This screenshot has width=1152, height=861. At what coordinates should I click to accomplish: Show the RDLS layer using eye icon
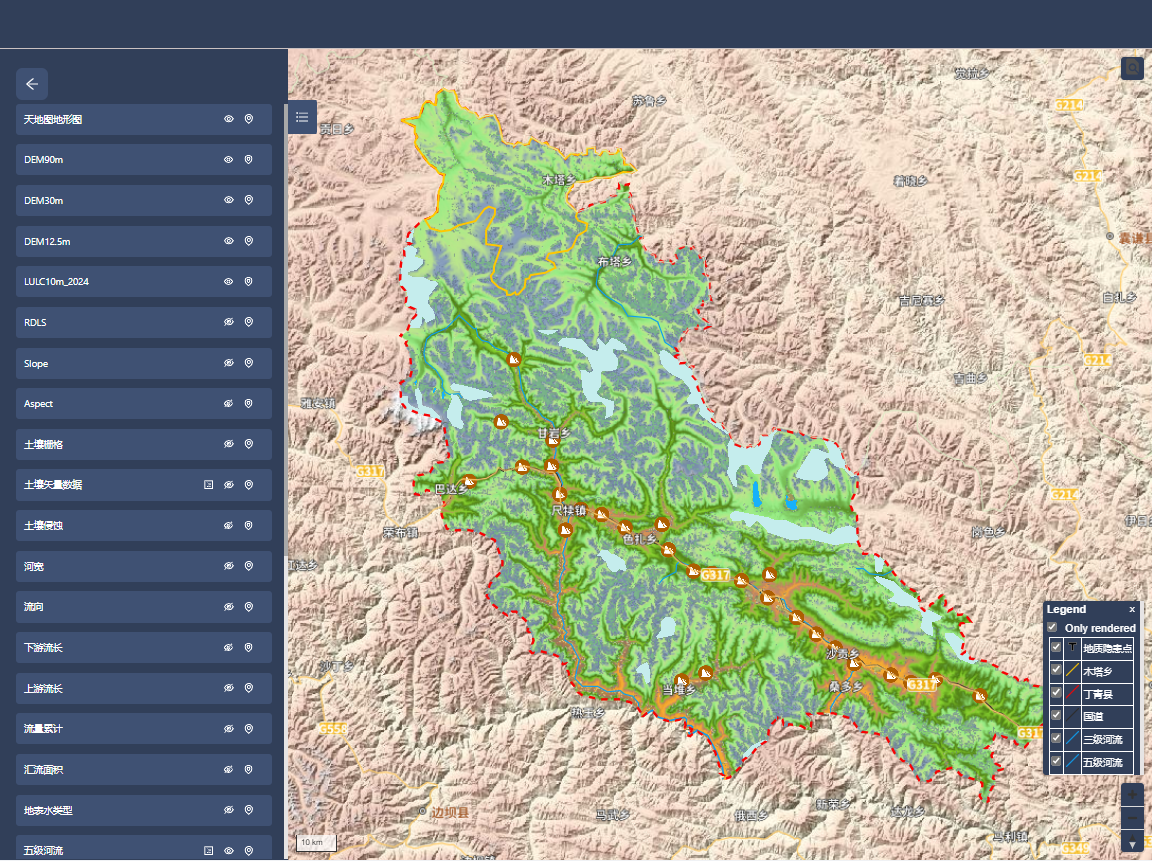228,323
